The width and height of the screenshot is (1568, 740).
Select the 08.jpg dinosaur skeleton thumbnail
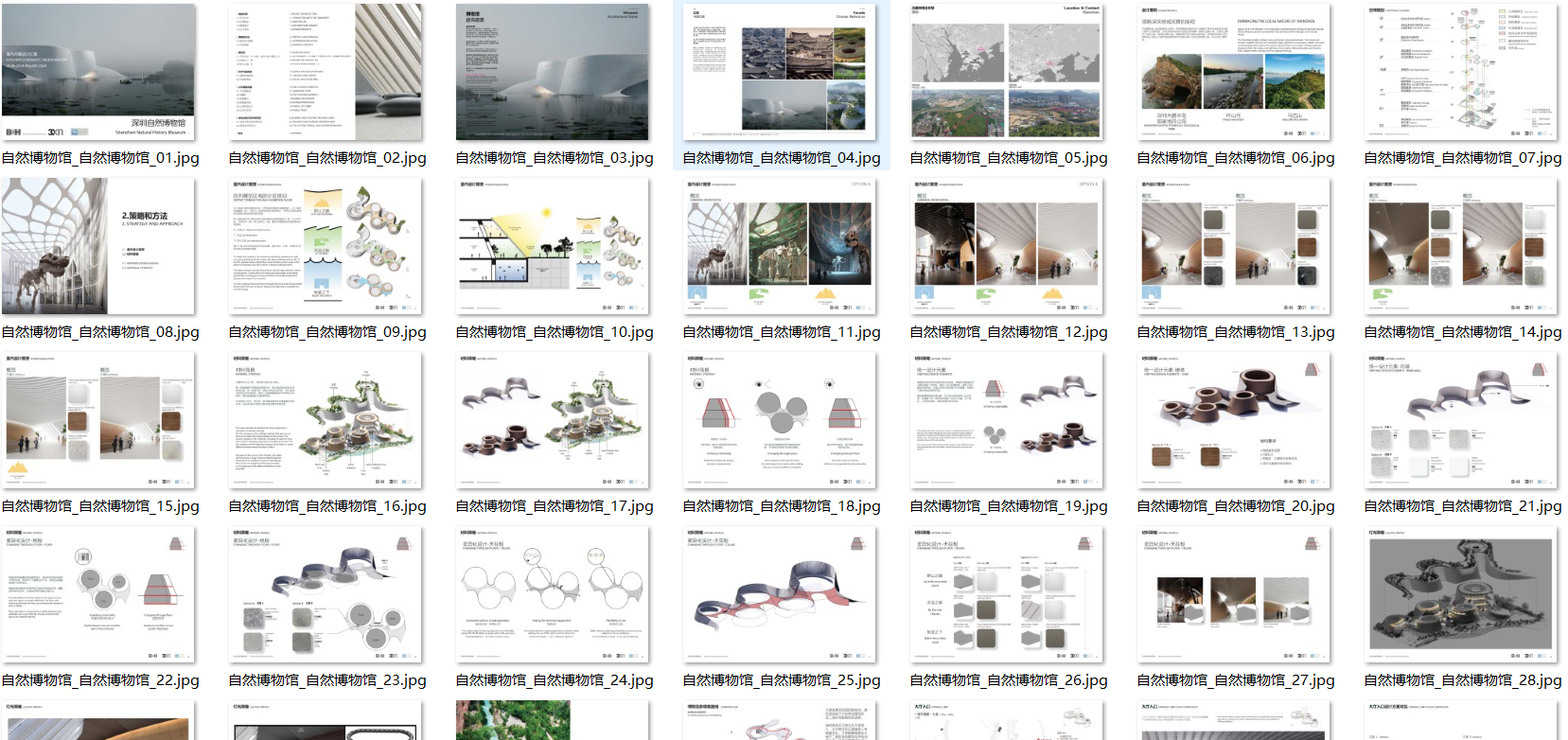(x=98, y=246)
